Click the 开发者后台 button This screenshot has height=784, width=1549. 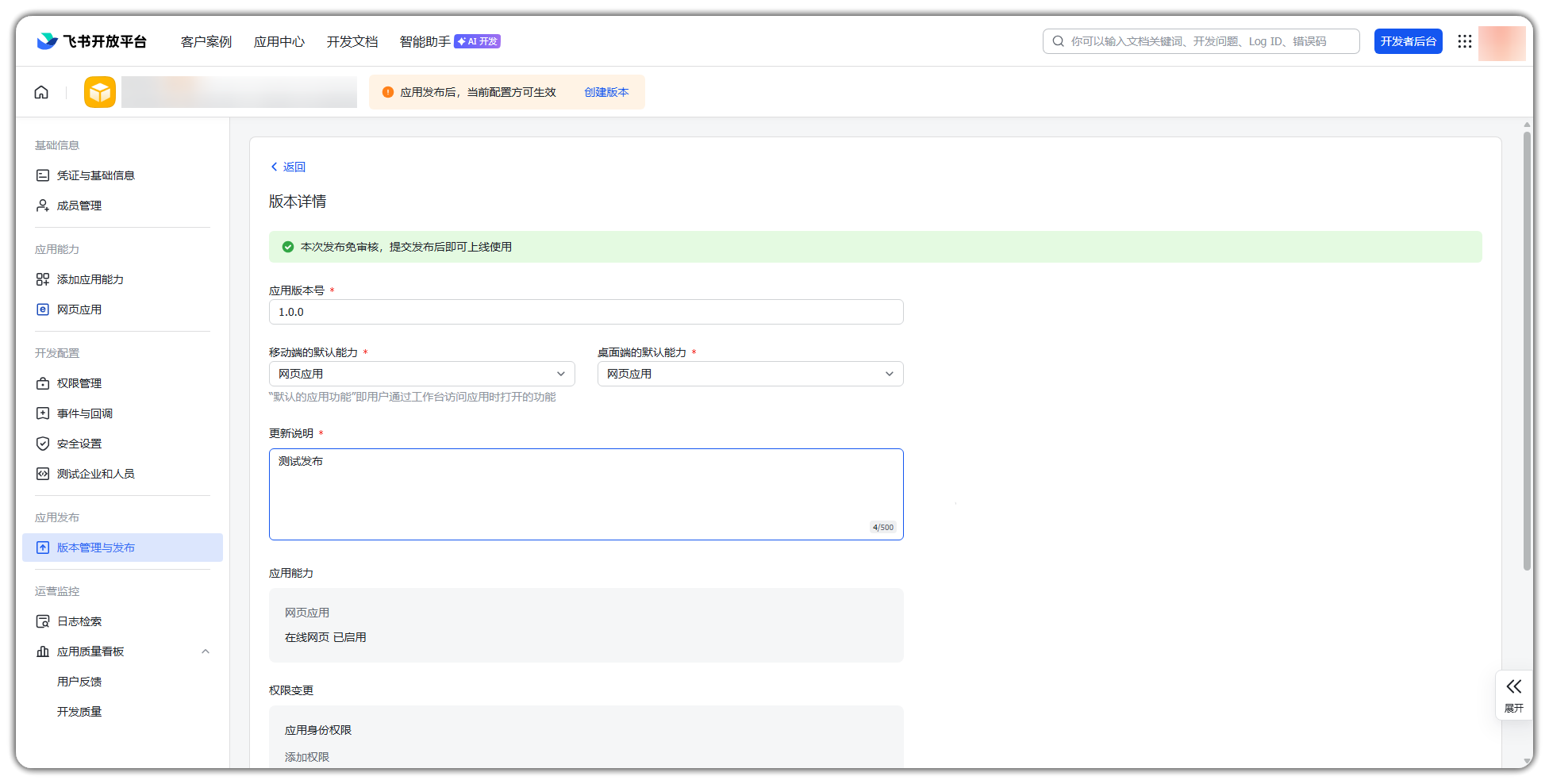click(1408, 41)
